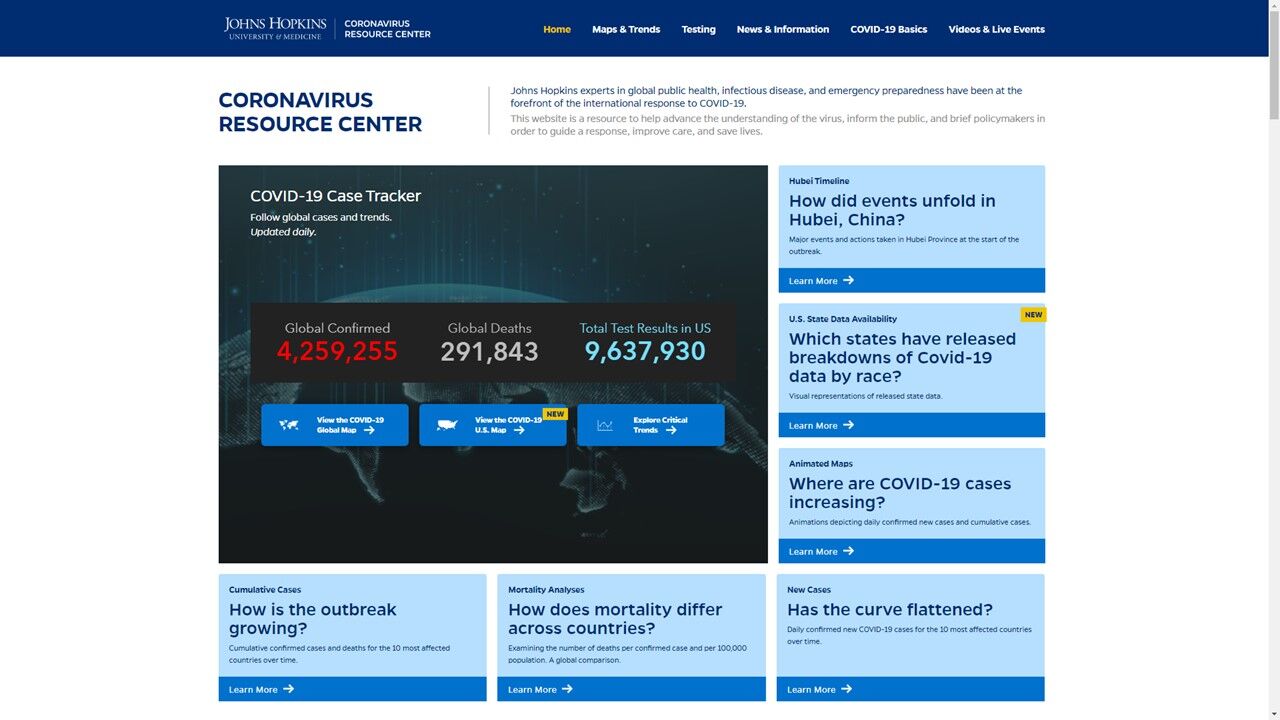Open the Testing menu item
Image resolution: width=1280 pixels, height=720 pixels.
point(699,29)
